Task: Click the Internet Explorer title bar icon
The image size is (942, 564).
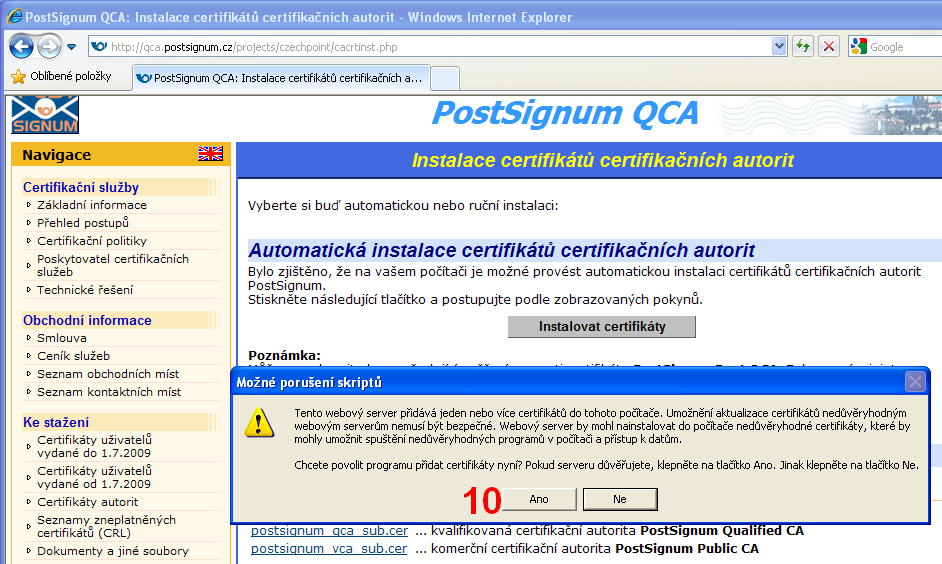Action: (x=14, y=16)
